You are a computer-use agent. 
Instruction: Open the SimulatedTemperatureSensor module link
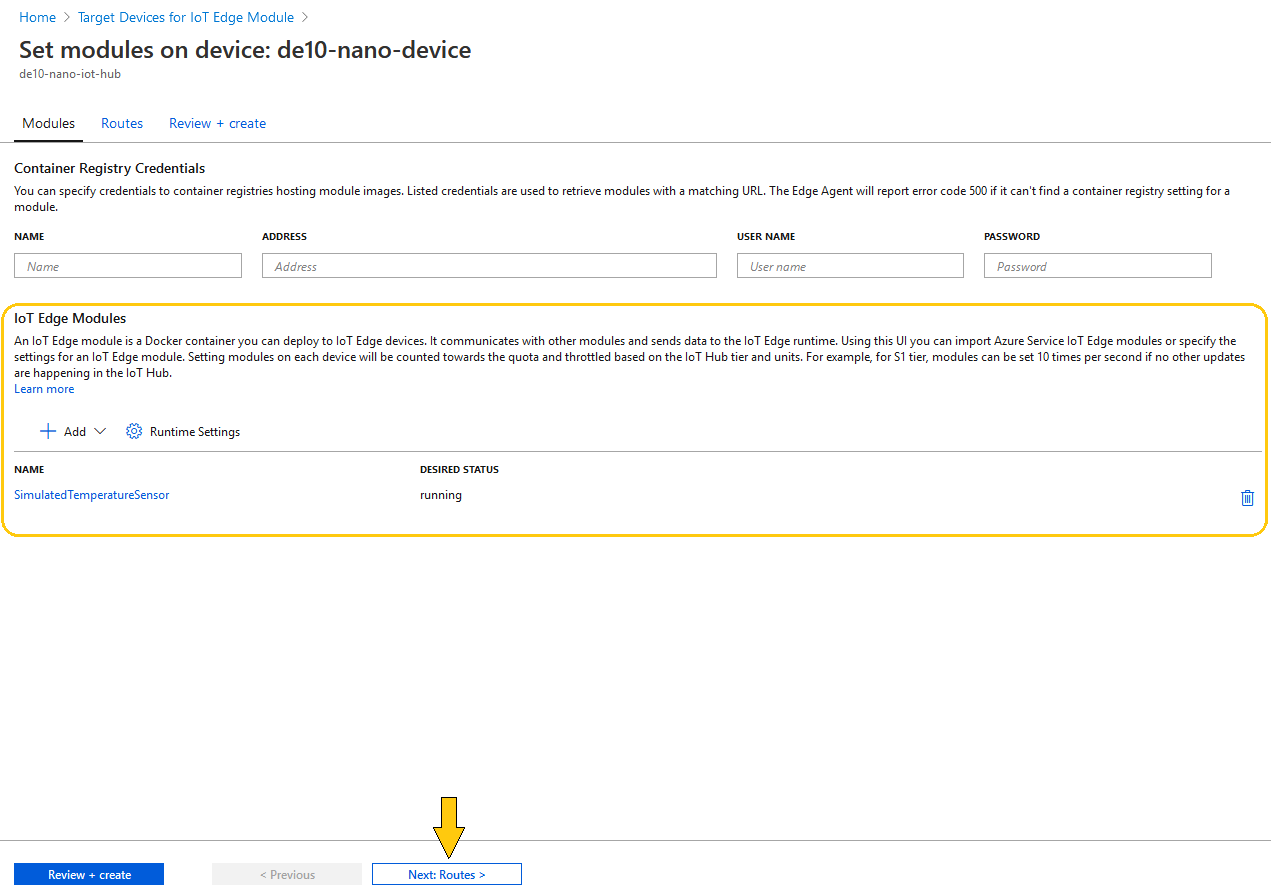coord(92,495)
